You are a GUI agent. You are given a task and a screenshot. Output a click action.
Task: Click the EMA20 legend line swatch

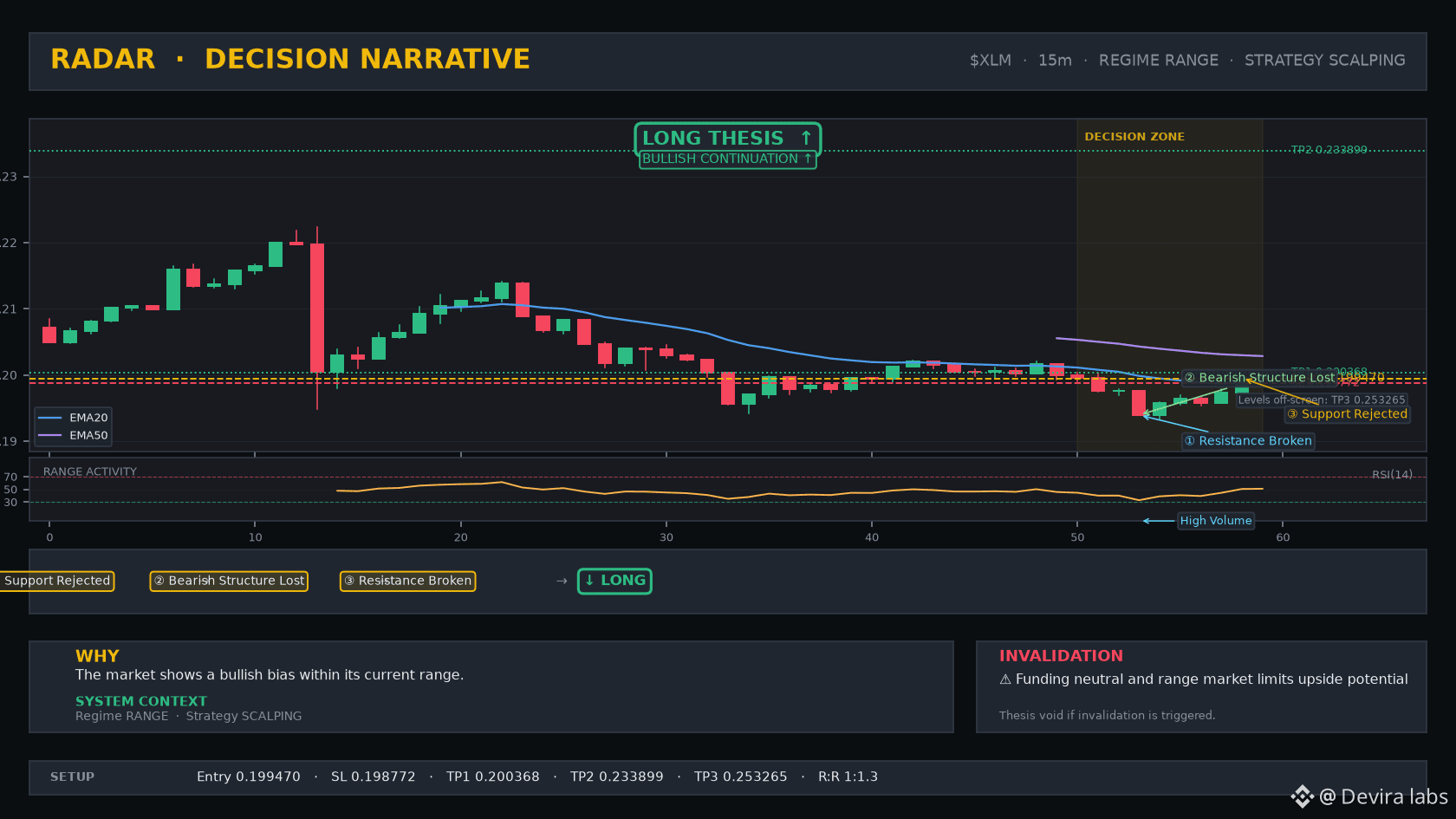pos(50,418)
